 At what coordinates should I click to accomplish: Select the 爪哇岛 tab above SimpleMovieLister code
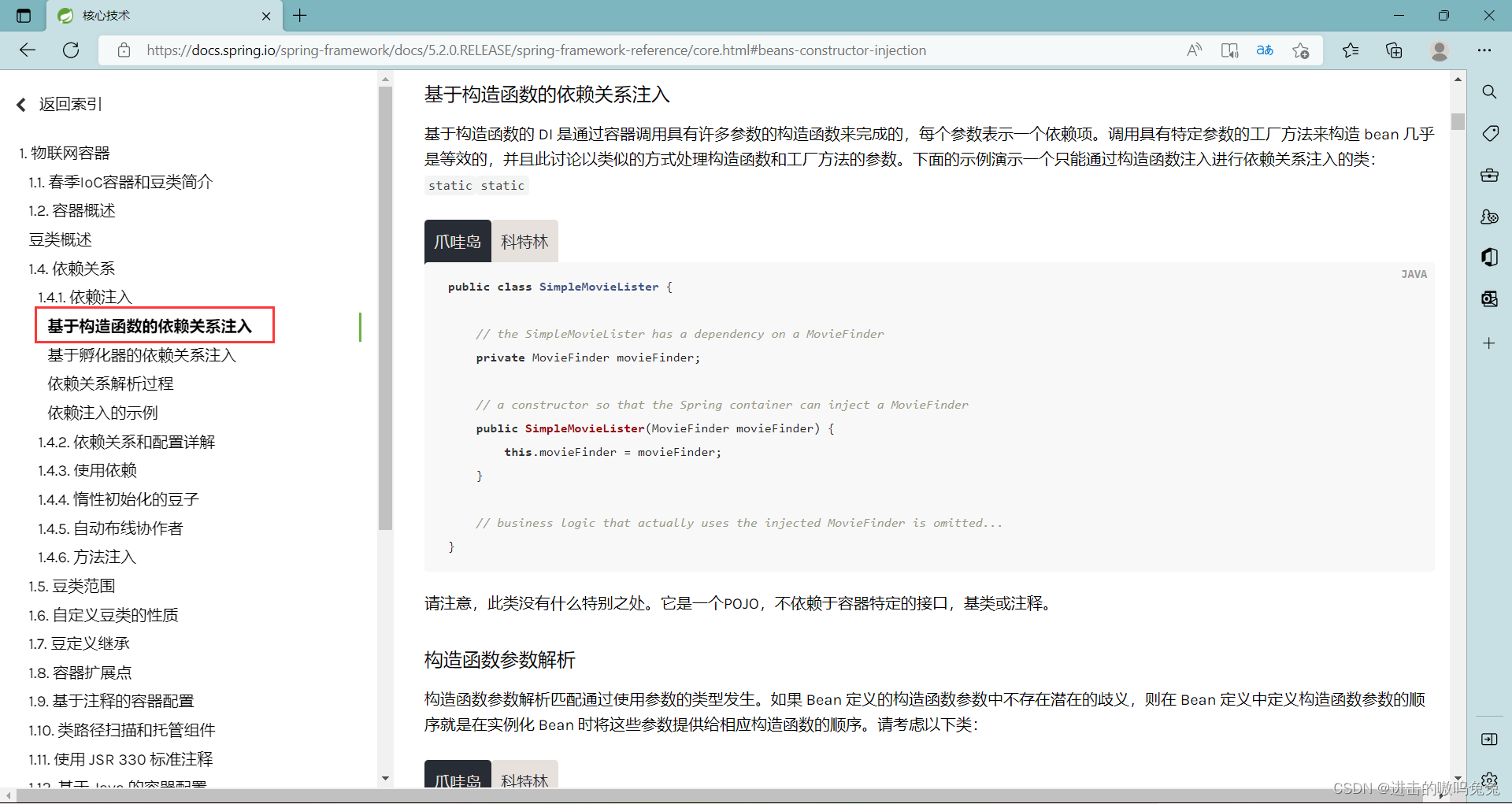[458, 242]
